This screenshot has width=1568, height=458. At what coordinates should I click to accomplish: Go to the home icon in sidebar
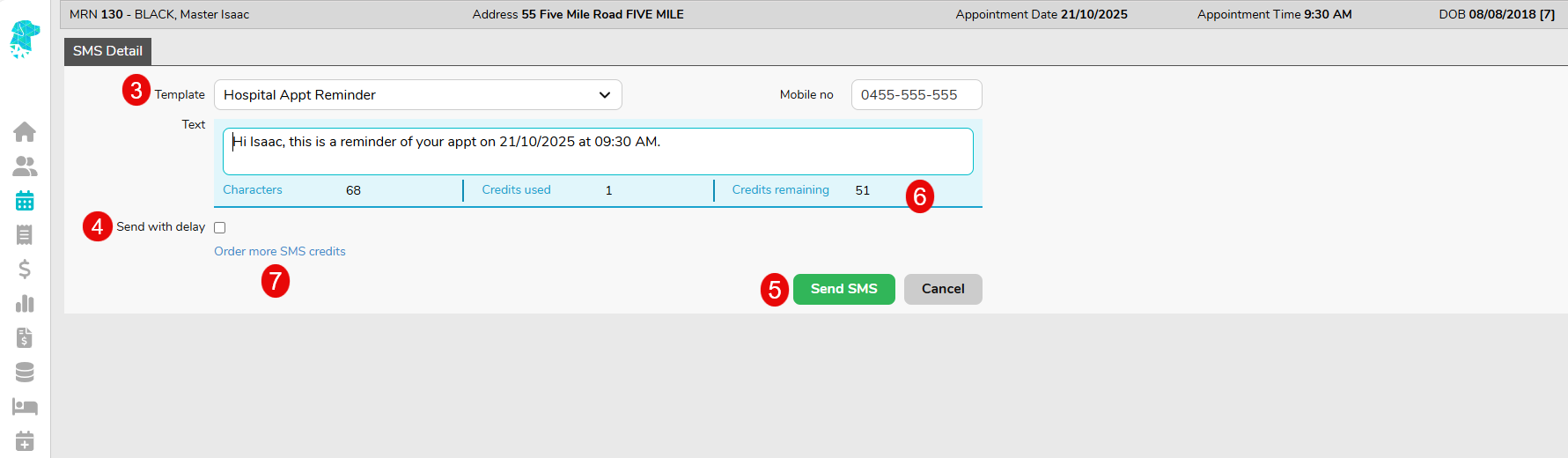pos(25,132)
